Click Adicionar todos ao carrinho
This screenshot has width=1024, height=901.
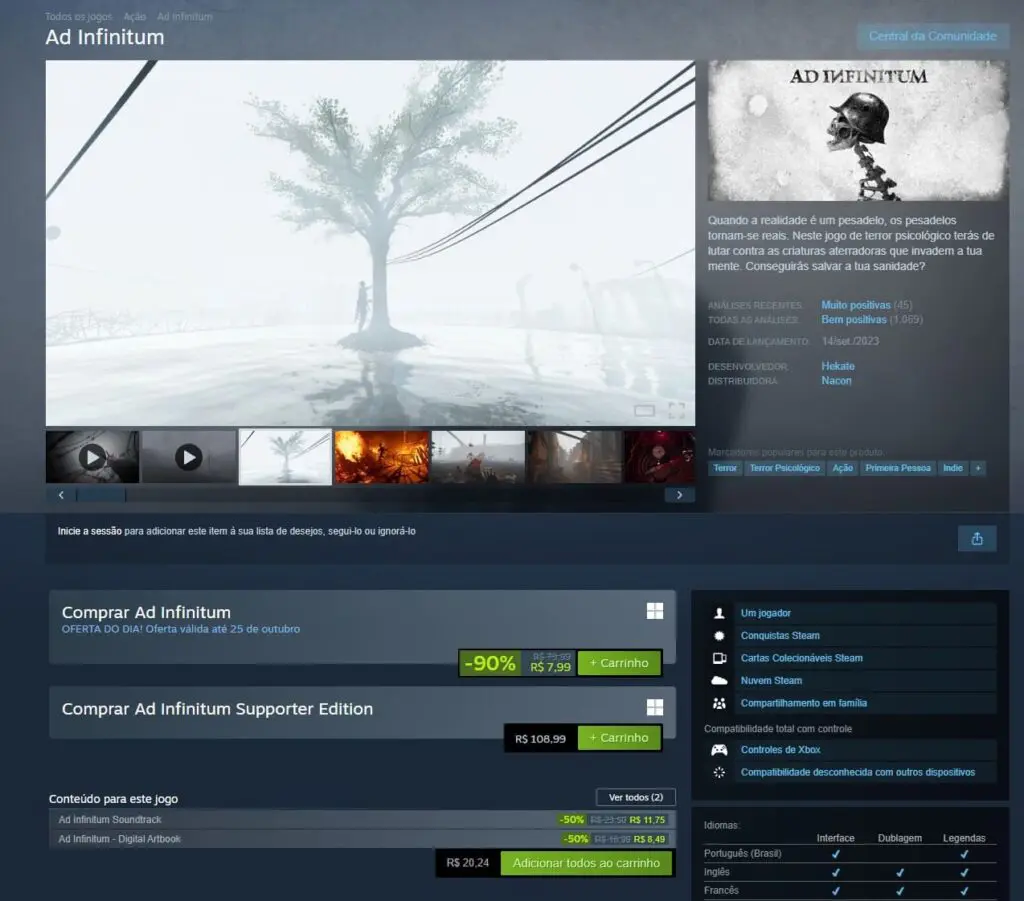coord(586,863)
